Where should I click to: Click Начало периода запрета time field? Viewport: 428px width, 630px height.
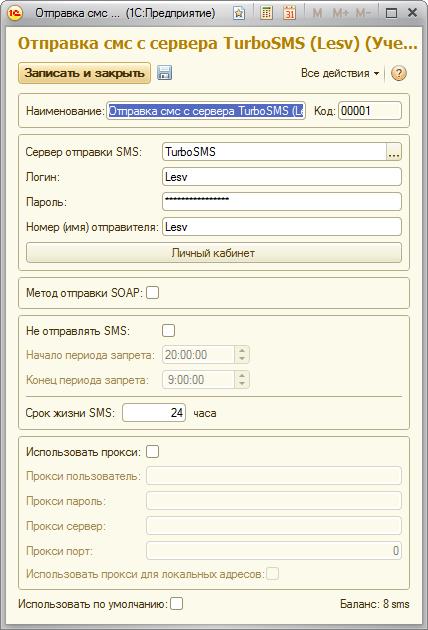(199, 355)
